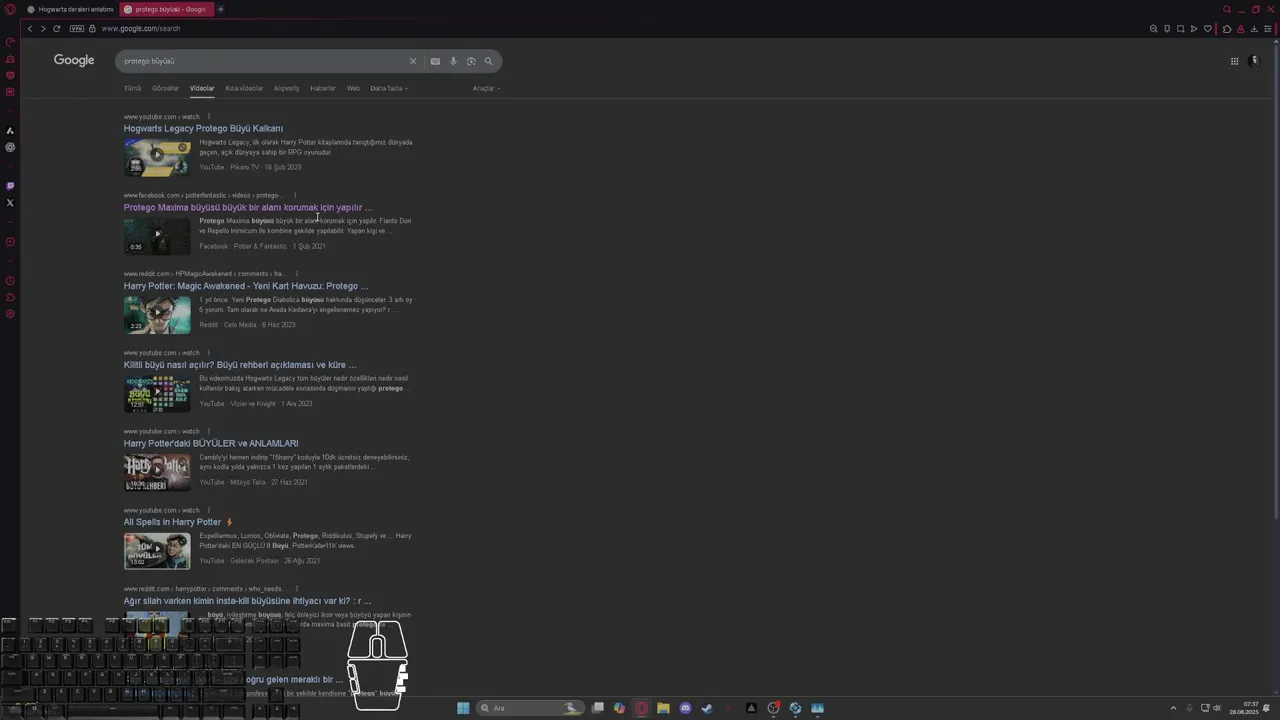Screen dimensions: 1280x720
Task: Expand the Daha fazla dropdown
Action: click(x=389, y=88)
